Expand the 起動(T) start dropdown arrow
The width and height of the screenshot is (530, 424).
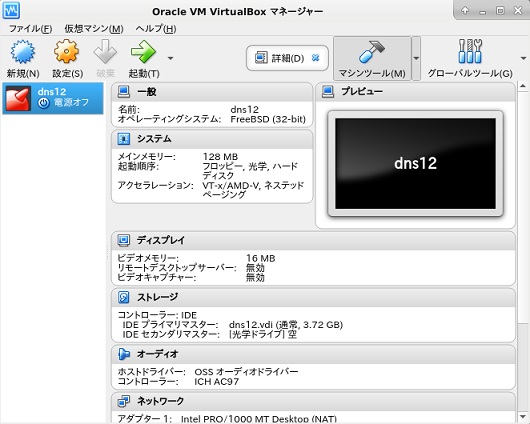(170, 58)
